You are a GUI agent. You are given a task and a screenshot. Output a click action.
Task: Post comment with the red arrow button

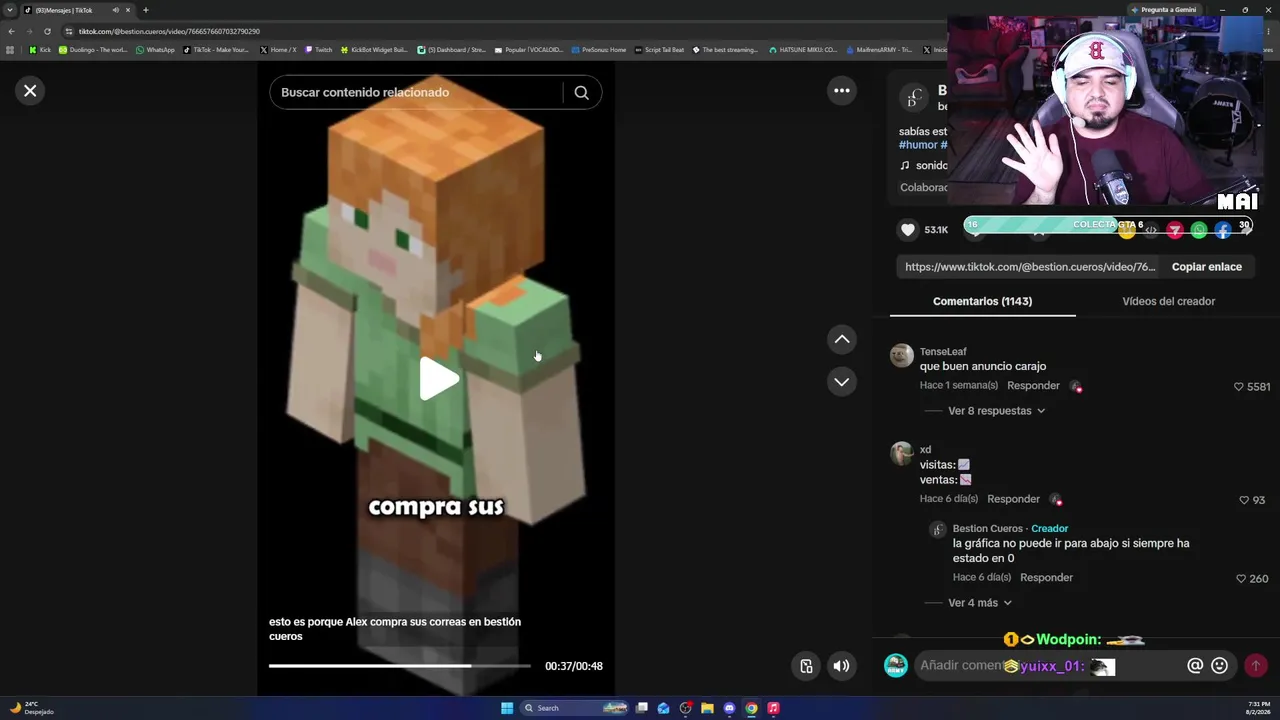[x=1255, y=666]
